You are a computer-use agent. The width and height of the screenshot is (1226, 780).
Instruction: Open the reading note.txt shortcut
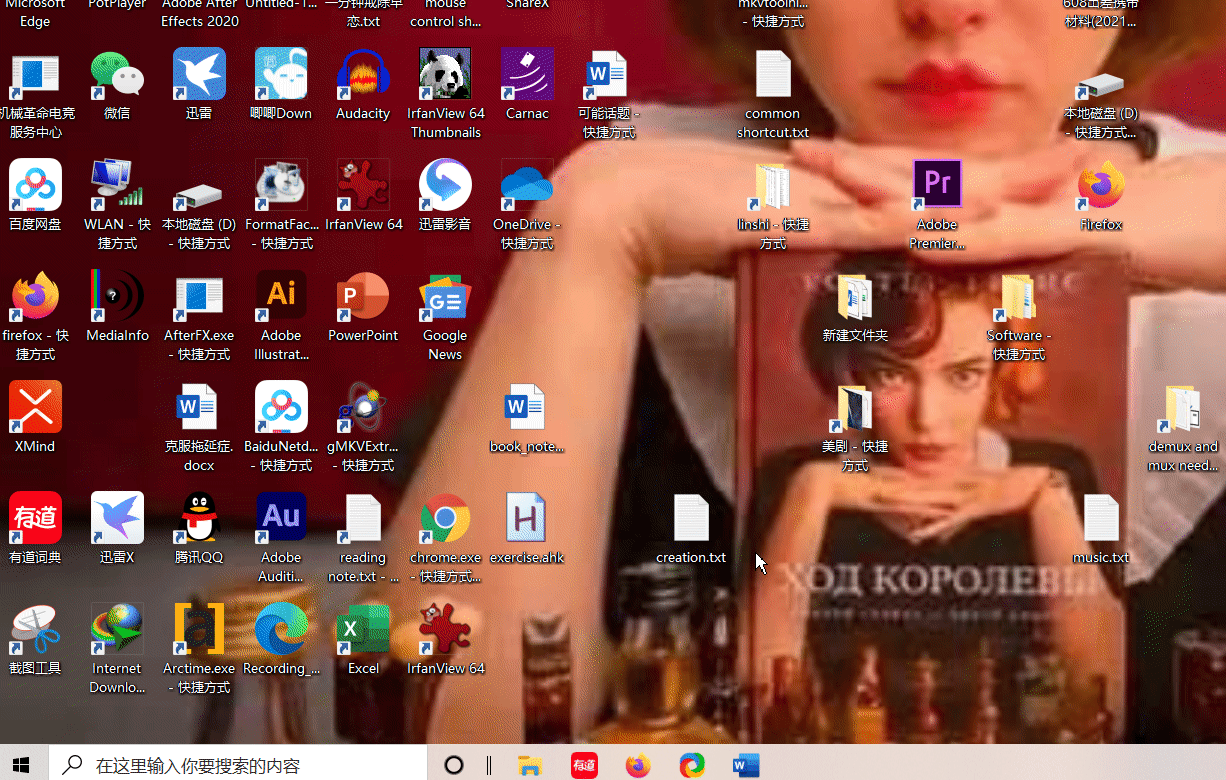(363, 518)
